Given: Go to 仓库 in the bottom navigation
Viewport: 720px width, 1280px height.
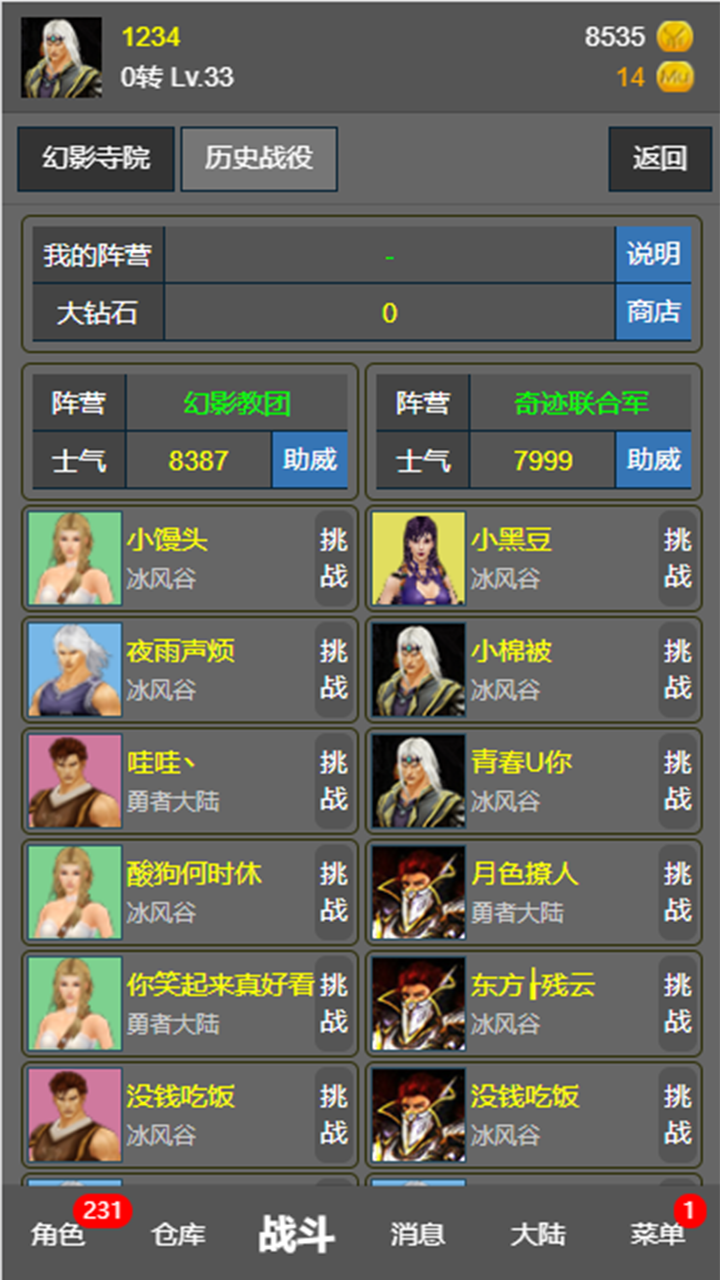Looking at the screenshot, I should click(x=178, y=1234).
